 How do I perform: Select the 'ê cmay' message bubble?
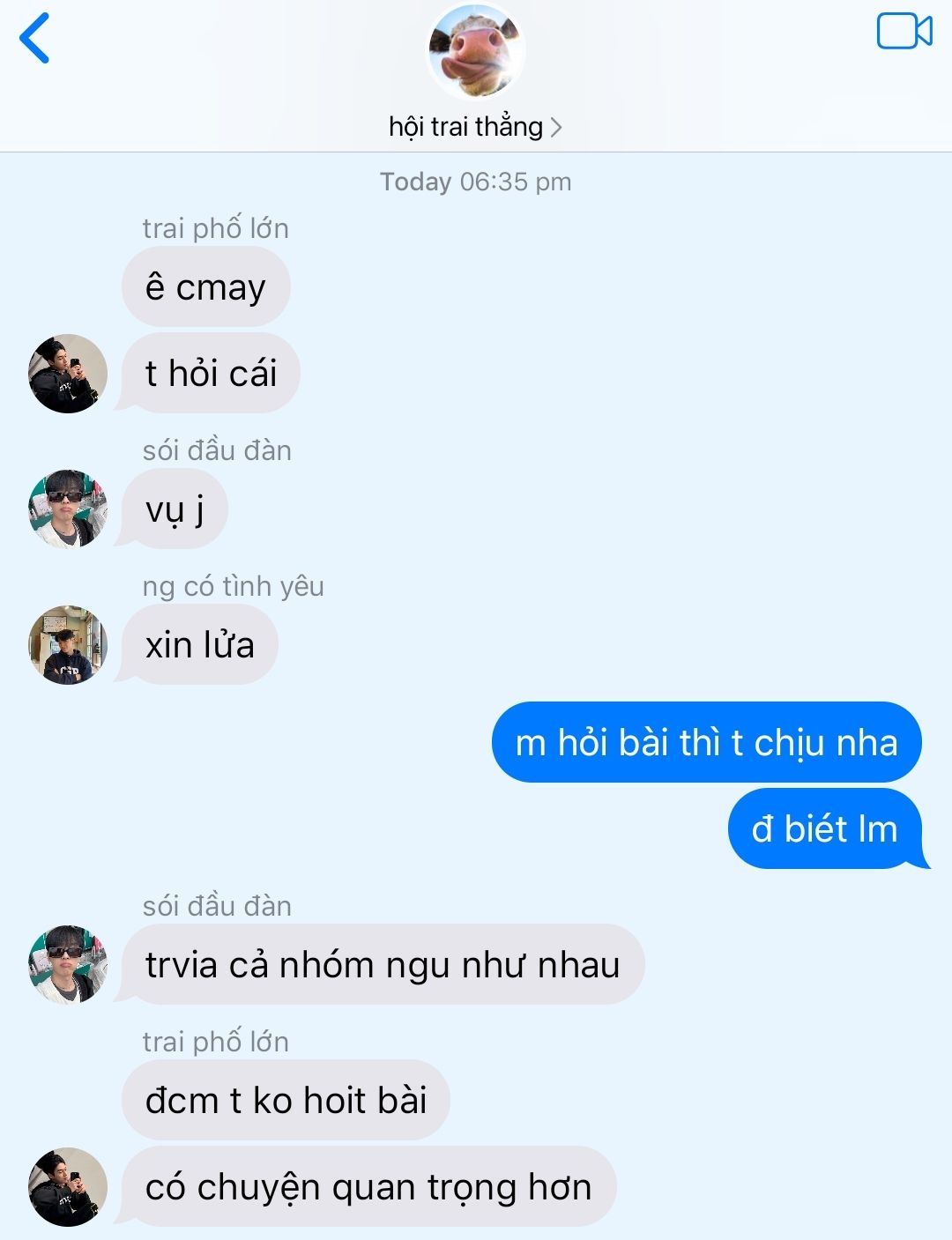[206, 287]
